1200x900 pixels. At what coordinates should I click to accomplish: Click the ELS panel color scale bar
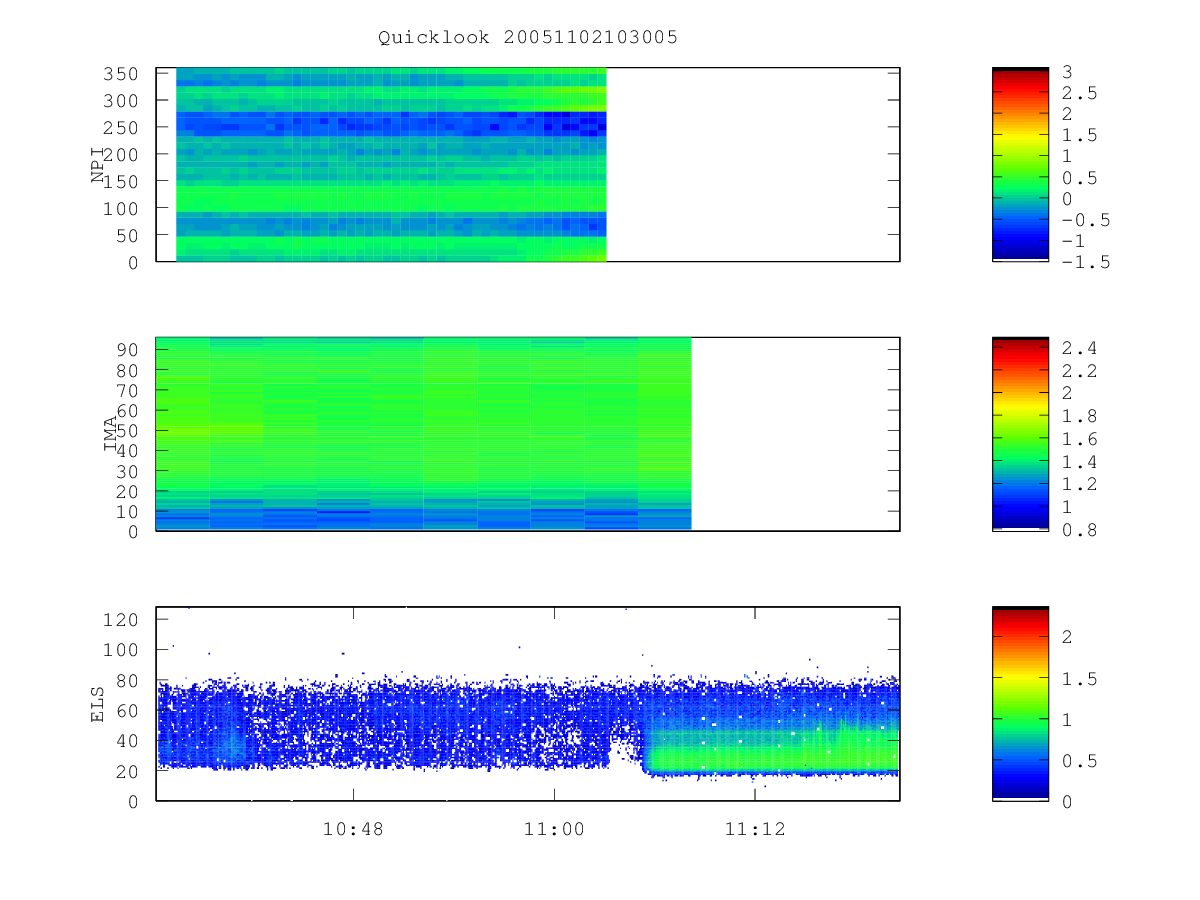tap(1020, 703)
